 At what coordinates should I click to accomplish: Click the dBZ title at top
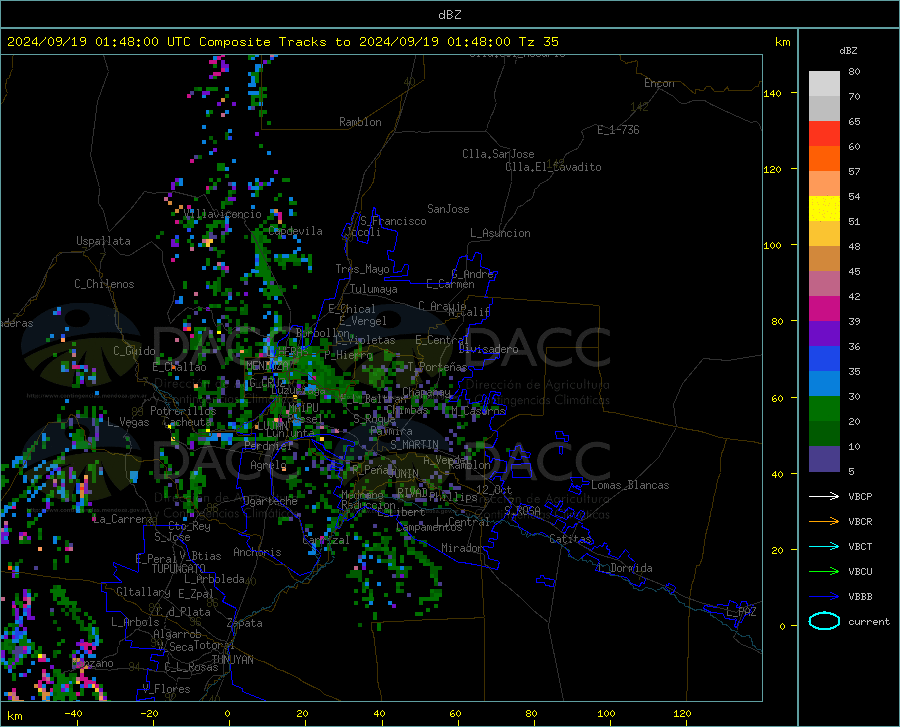pos(449,15)
